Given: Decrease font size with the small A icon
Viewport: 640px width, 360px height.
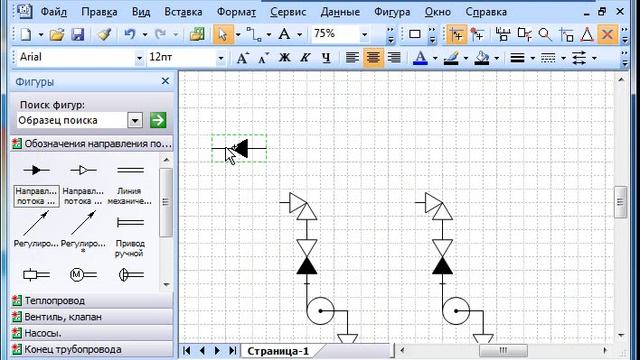Looking at the screenshot, I should tap(263, 58).
